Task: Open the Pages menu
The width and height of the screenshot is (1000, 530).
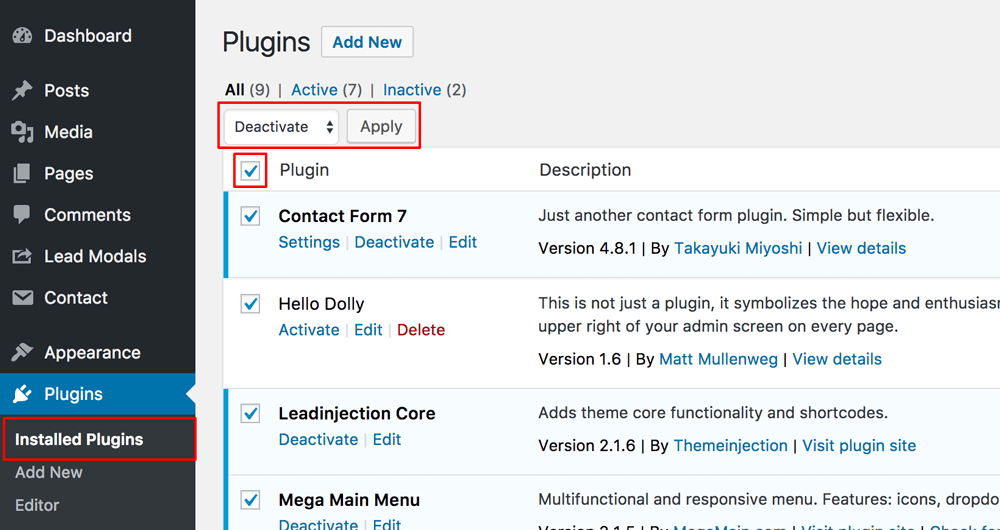Action: [69, 173]
